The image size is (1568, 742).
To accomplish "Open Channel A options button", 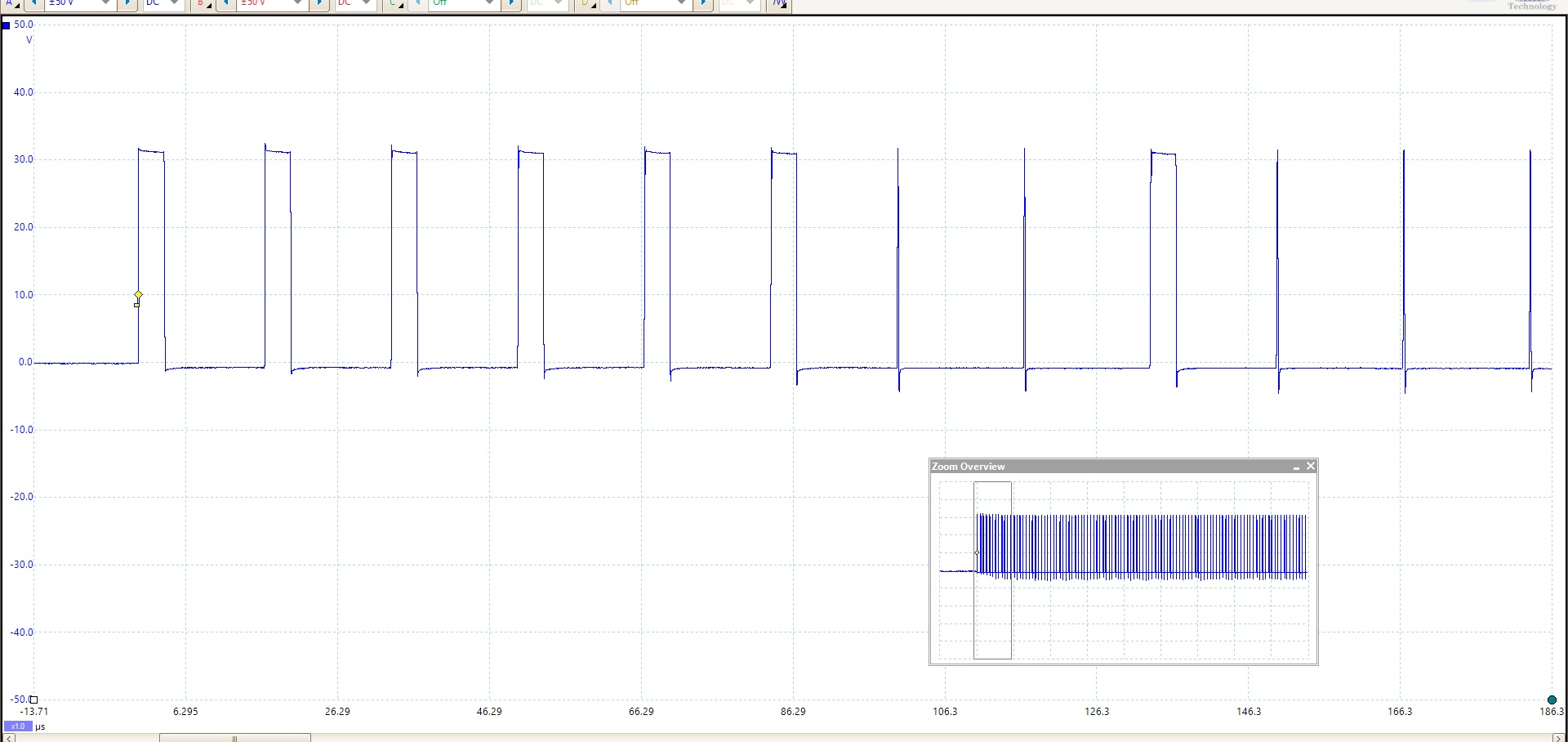I will tap(10, 4).
